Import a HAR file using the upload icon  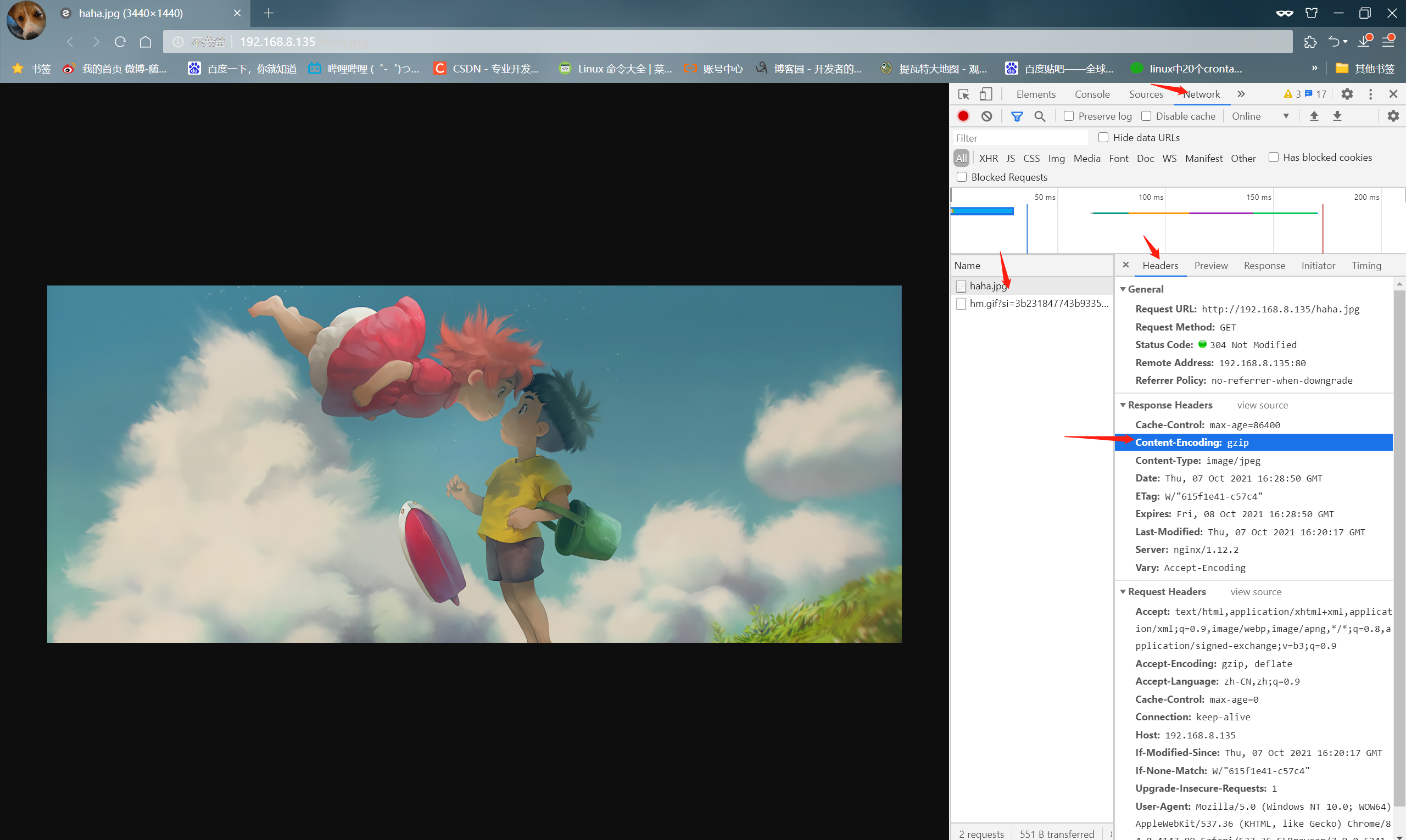pos(1314,116)
